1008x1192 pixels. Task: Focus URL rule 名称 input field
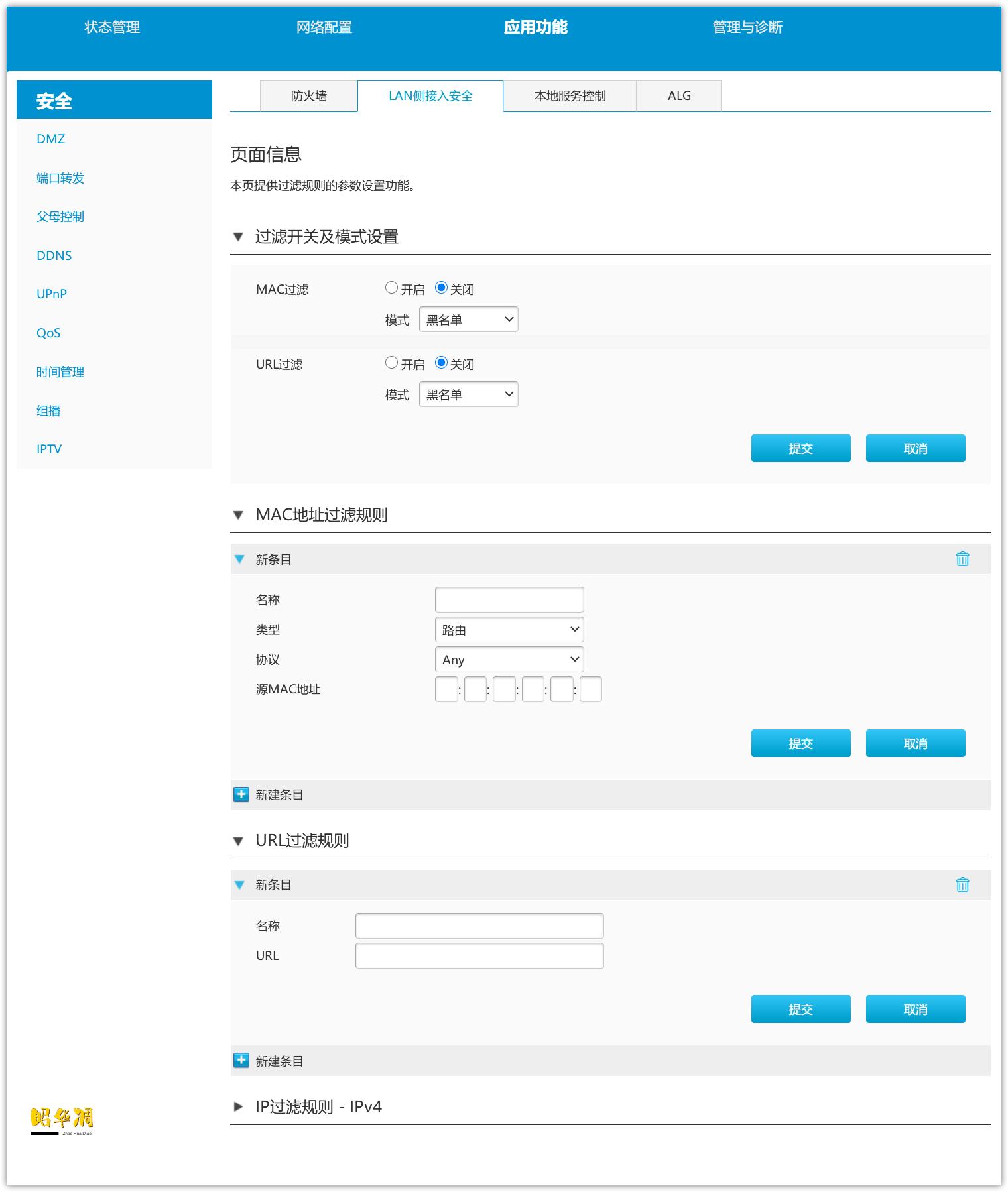(x=479, y=925)
